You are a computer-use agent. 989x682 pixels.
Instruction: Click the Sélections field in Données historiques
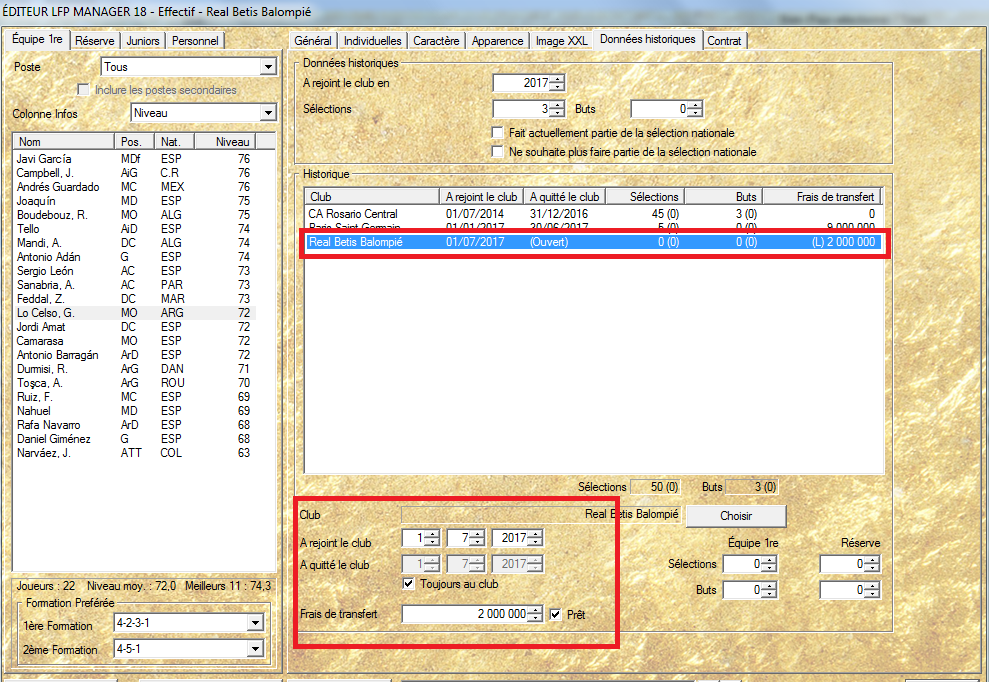pyautogui.click(x=529, y=109)
